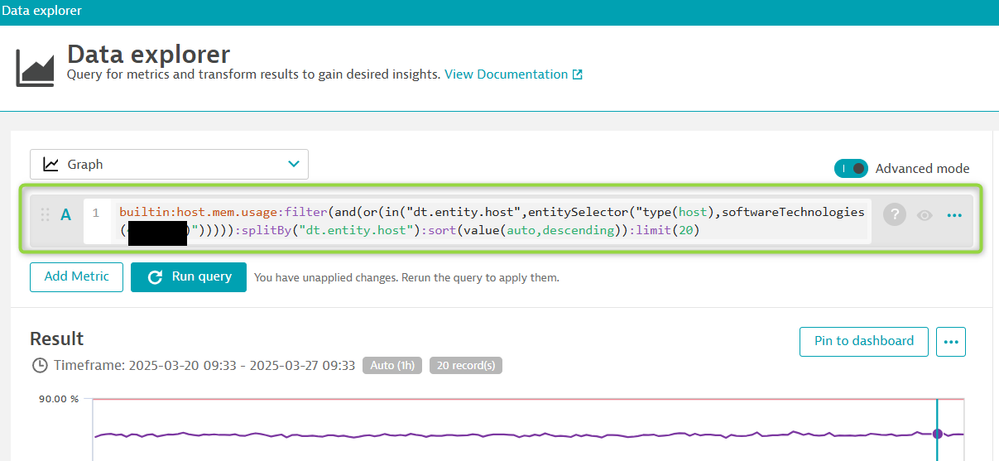Image resolution: width=999 pixels, height=461 pixels.
Task: Click the clock icon next to Timeframe
Action: pos(39,366)
